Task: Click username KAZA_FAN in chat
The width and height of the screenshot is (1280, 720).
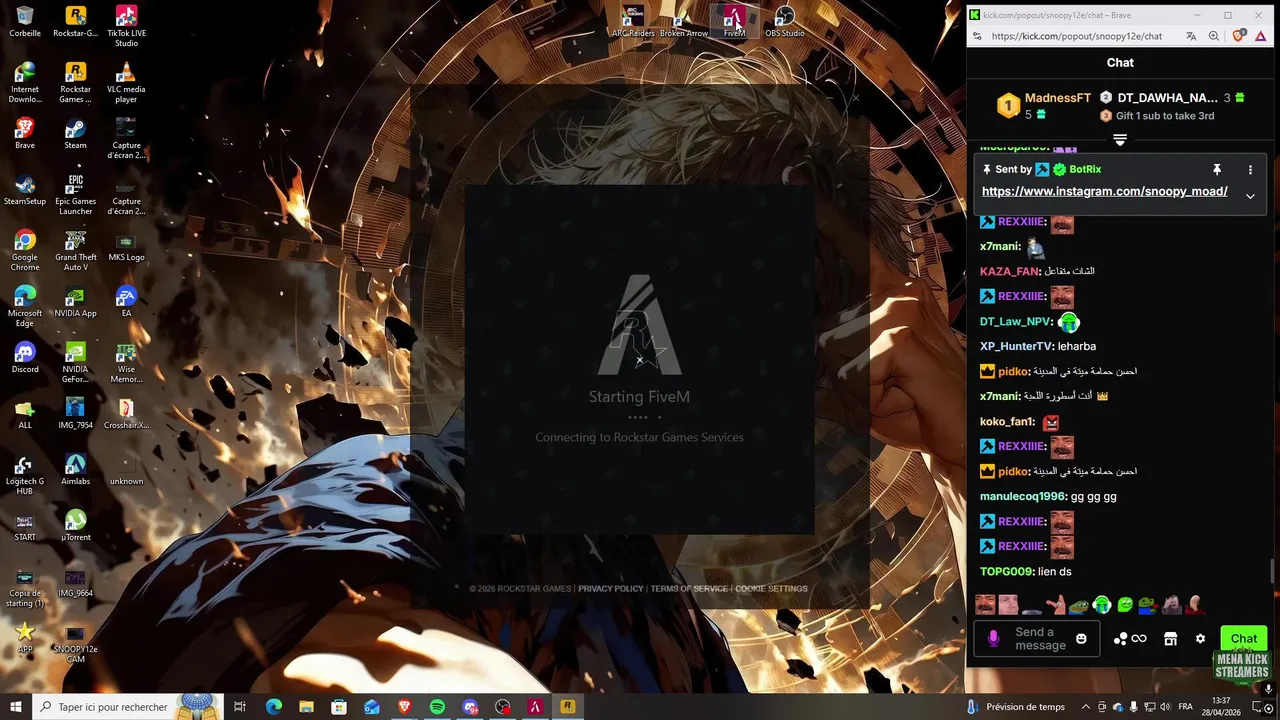Action: (1010, 272)
